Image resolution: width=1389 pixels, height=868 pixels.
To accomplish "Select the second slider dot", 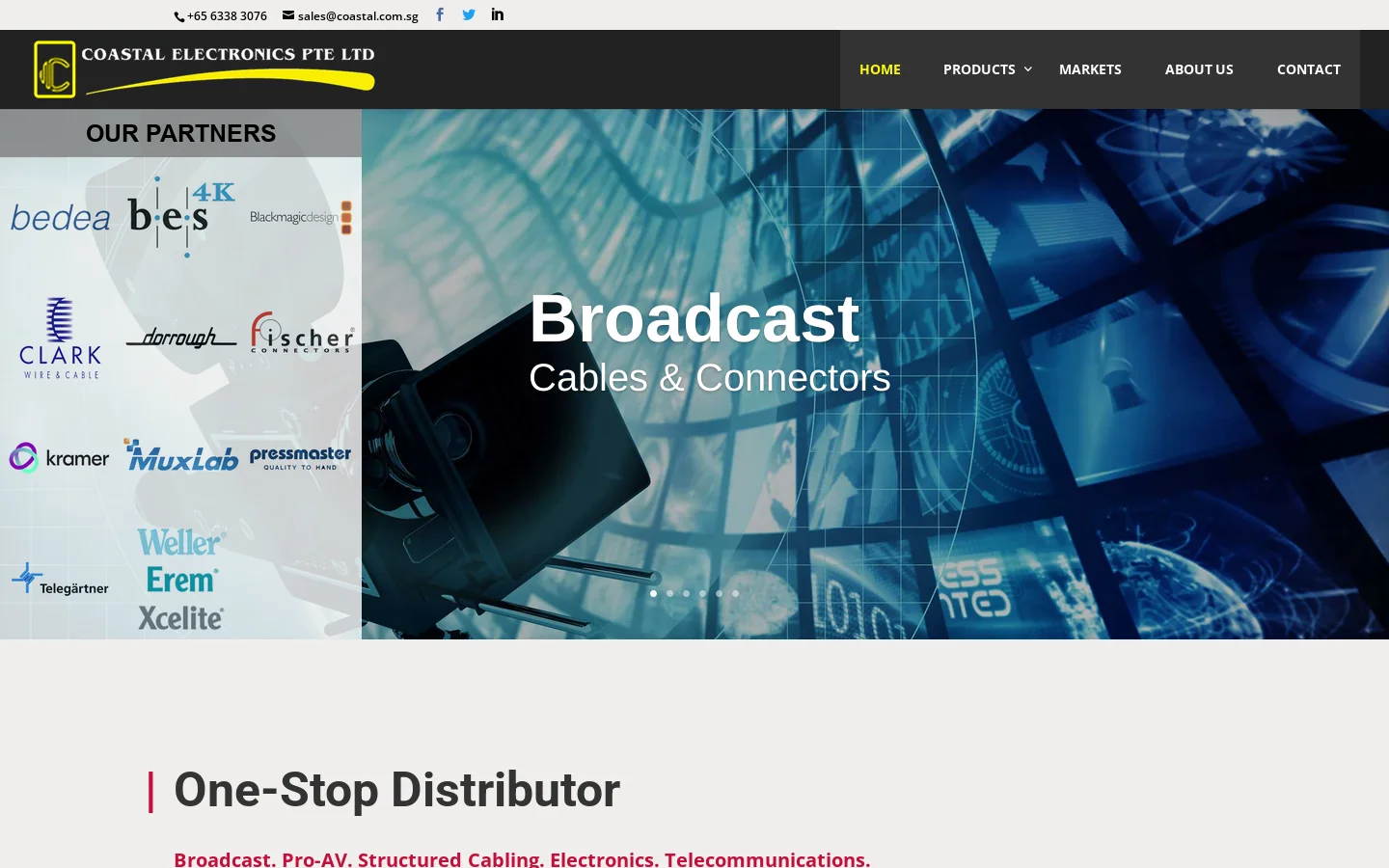I will [x=669, y=593].
